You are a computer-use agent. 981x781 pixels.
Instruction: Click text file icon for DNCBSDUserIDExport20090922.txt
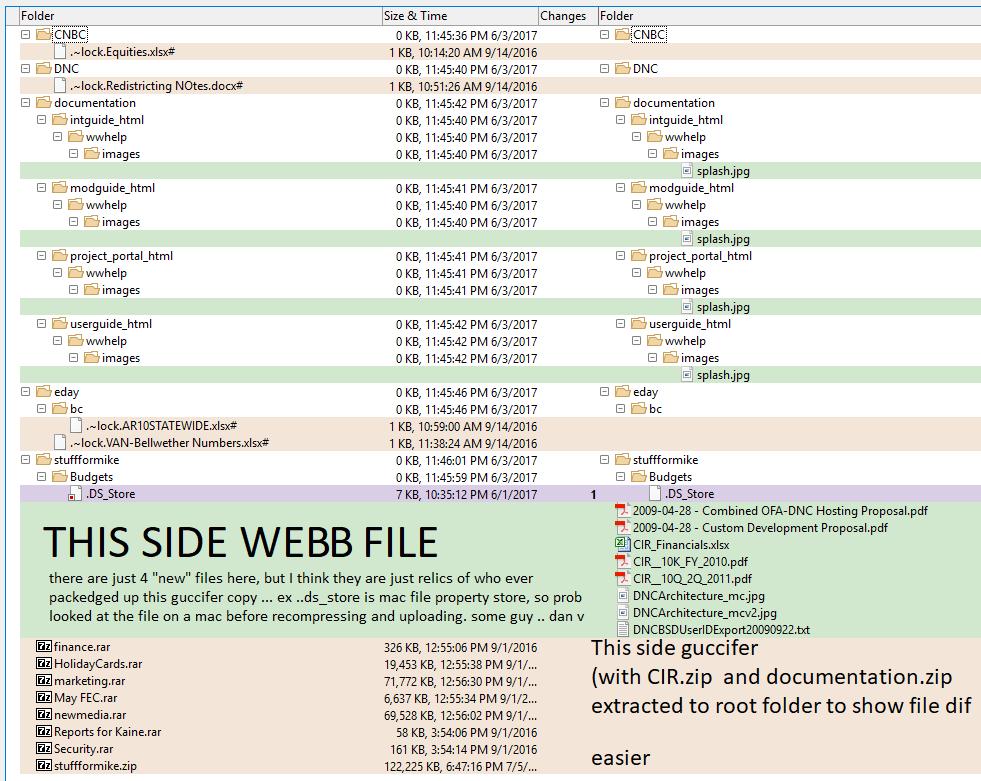pos(623,629)
